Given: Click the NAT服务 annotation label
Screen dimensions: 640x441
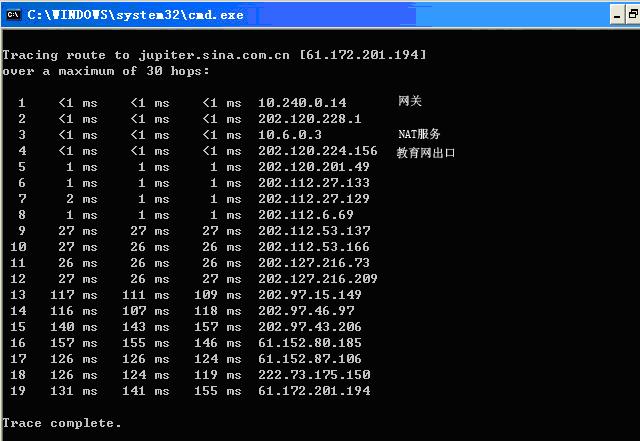Looking at the screenshot, I should [x=419, y=134].
